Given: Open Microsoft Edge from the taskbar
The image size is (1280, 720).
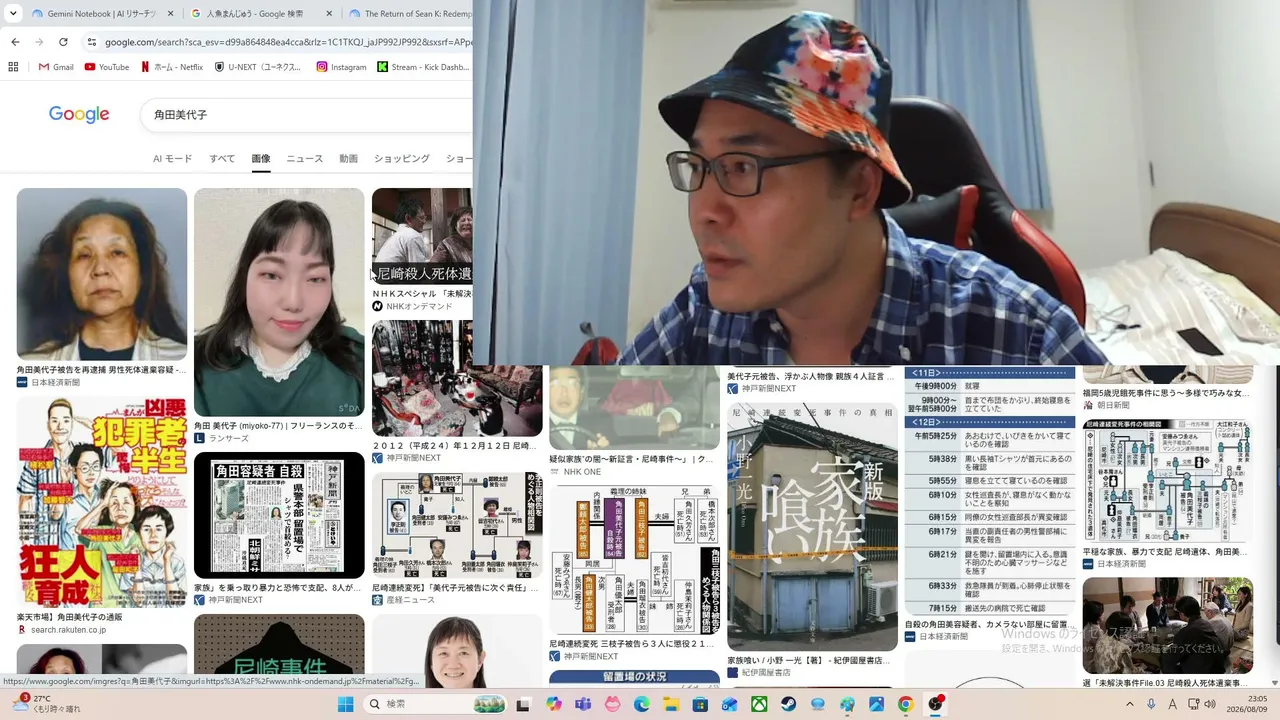Looking at the screenshot, I should pos(642,704).
